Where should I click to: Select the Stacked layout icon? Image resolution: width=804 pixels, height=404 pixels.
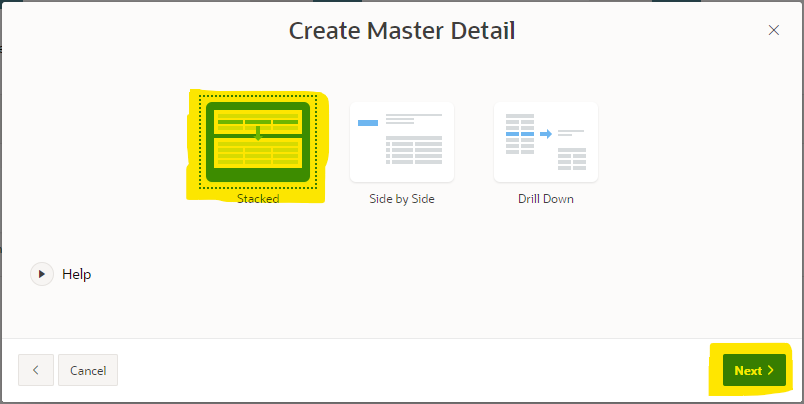[x=257, y=141]
